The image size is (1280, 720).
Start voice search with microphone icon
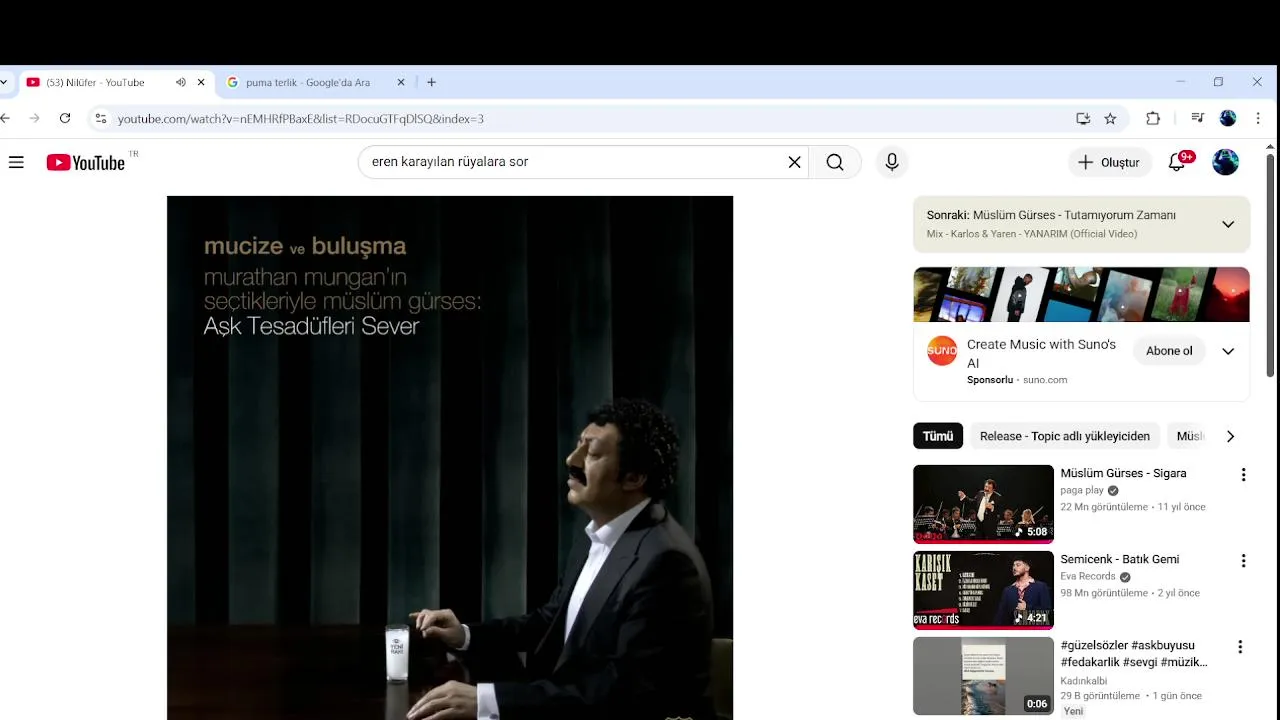(892, 162)
